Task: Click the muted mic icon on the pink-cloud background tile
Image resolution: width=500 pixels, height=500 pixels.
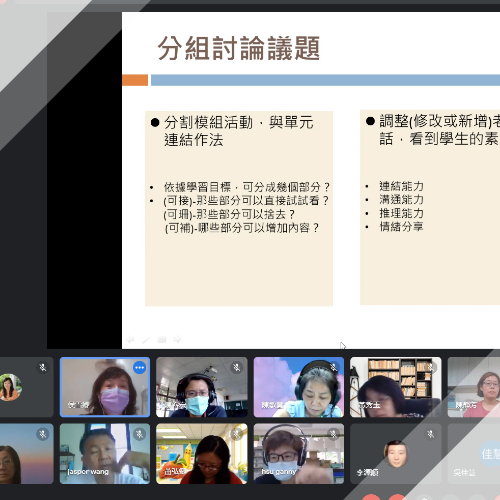Action: (333, 367)
